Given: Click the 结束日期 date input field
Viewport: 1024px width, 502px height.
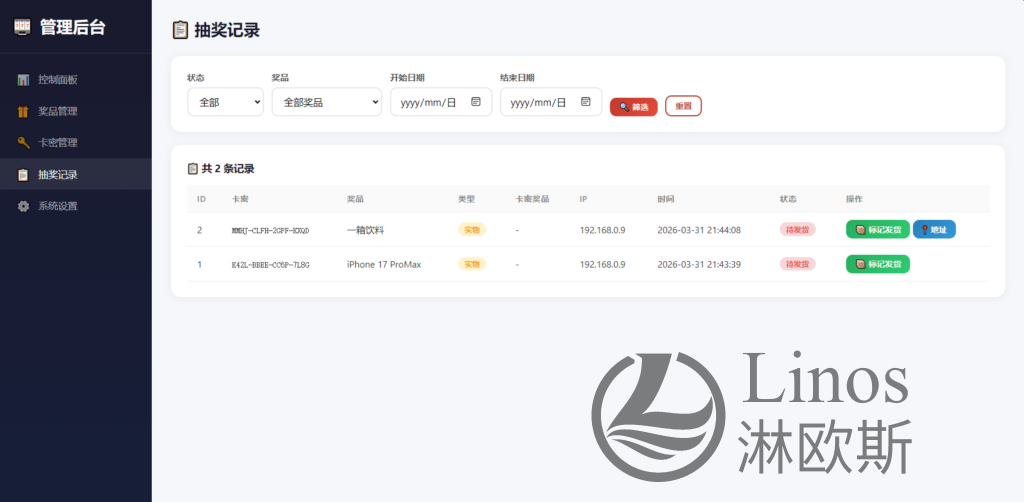Looking at the screenshot, I should coord(551,102).
